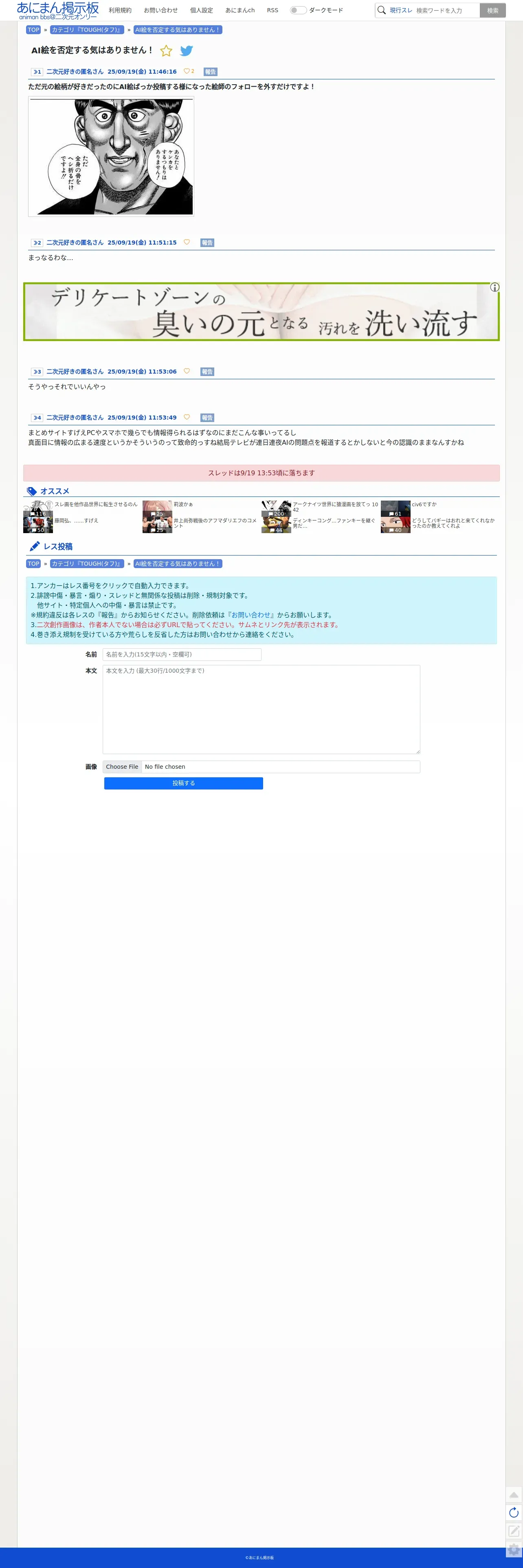The height and width of the screenshot is (1568, 523).
Task: Open the RSS menu item
Action: point(272,10)
